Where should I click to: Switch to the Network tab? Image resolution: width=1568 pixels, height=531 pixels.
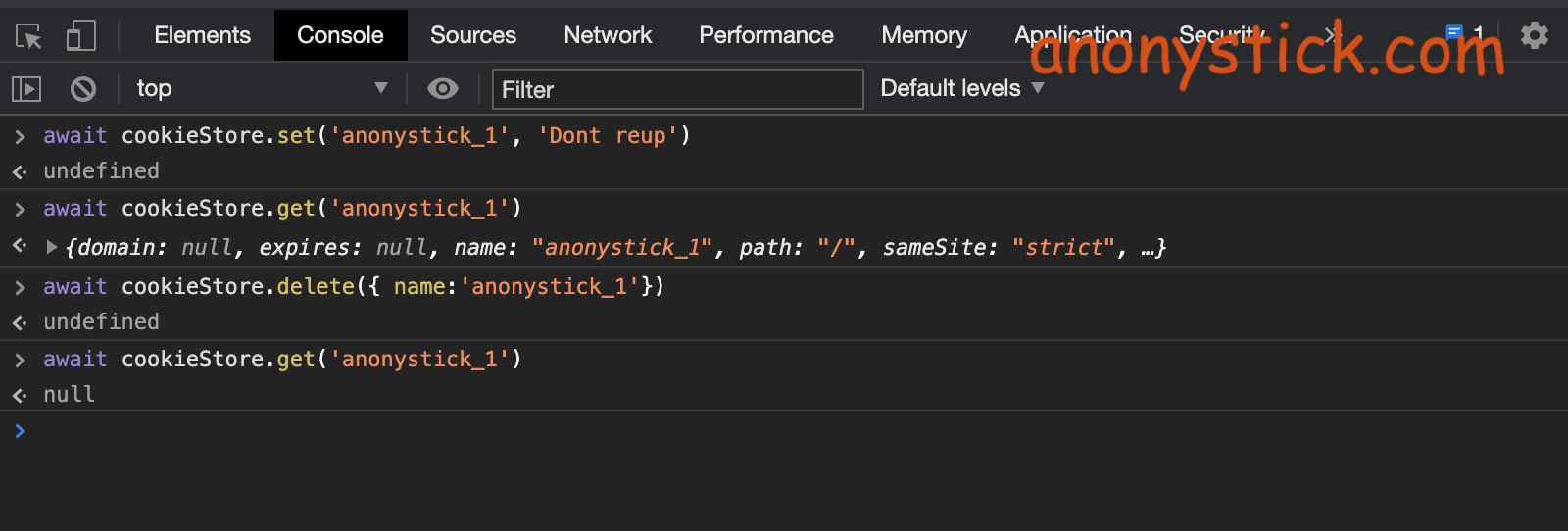[608, 35]
